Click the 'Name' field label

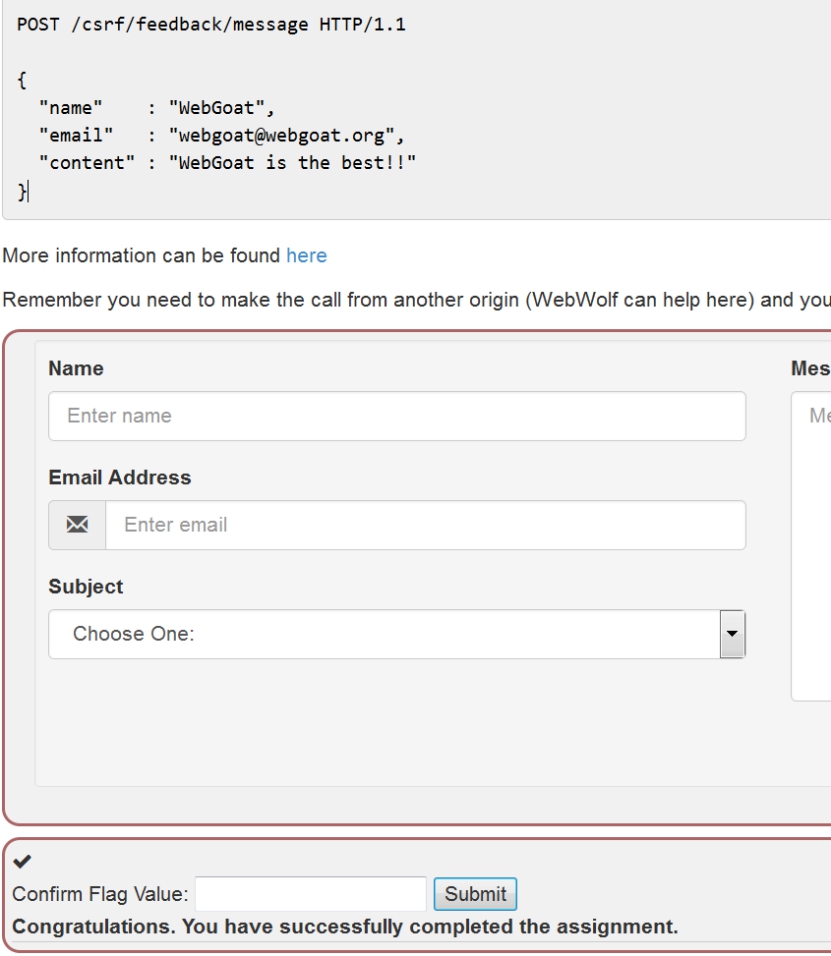[x=76, y=368]
